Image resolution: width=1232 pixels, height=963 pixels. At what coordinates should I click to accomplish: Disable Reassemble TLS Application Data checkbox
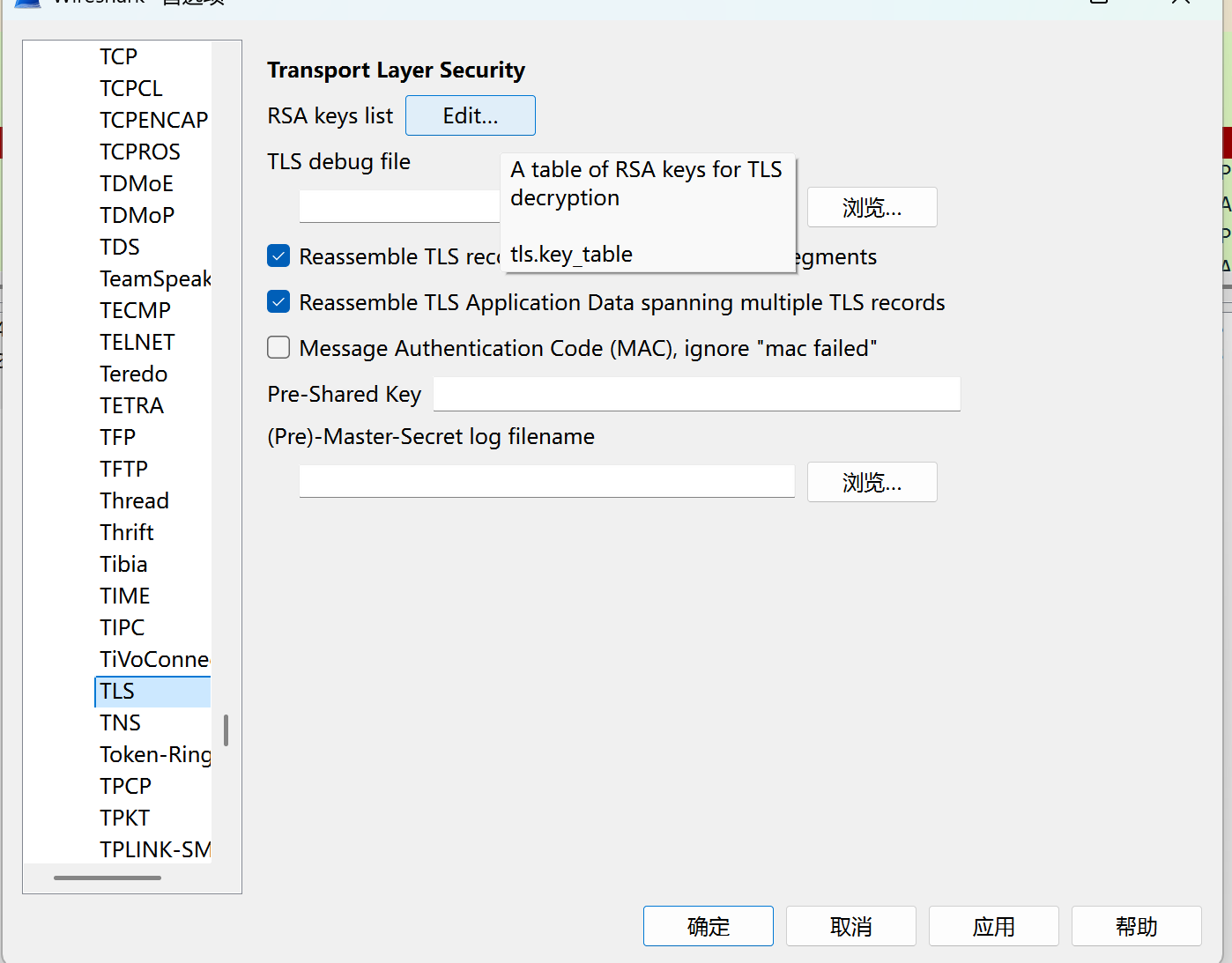(x=278, y=302)
